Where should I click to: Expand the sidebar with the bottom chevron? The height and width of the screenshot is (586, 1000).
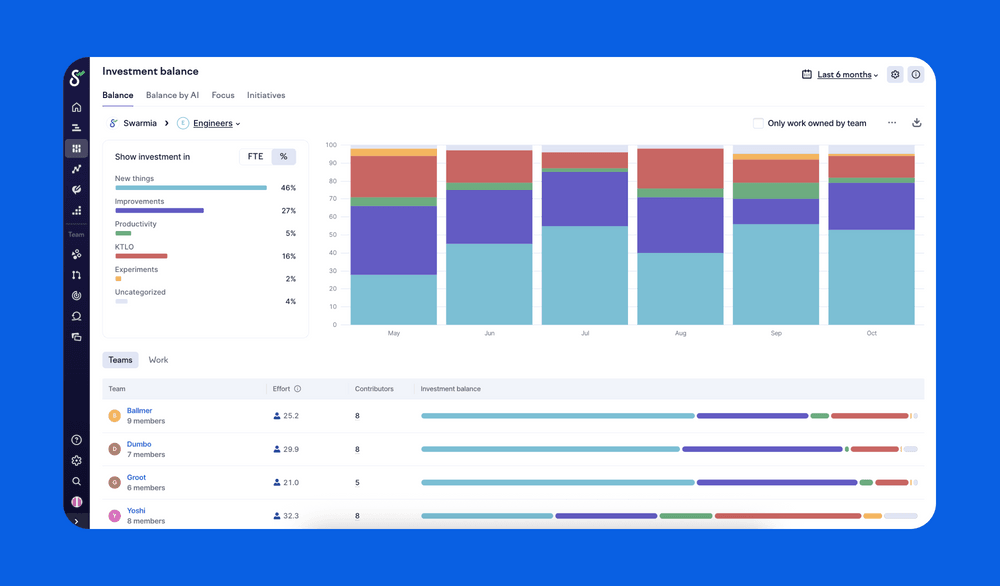[x=76, y=521]
